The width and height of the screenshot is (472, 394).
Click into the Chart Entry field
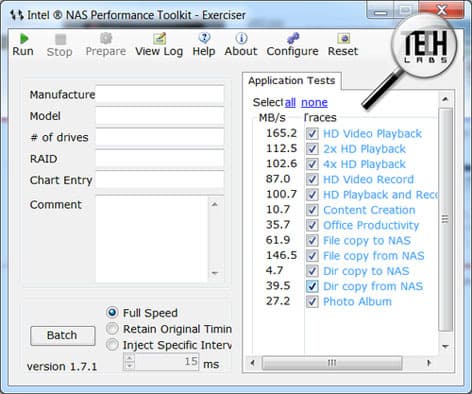(x=160, y=180)
